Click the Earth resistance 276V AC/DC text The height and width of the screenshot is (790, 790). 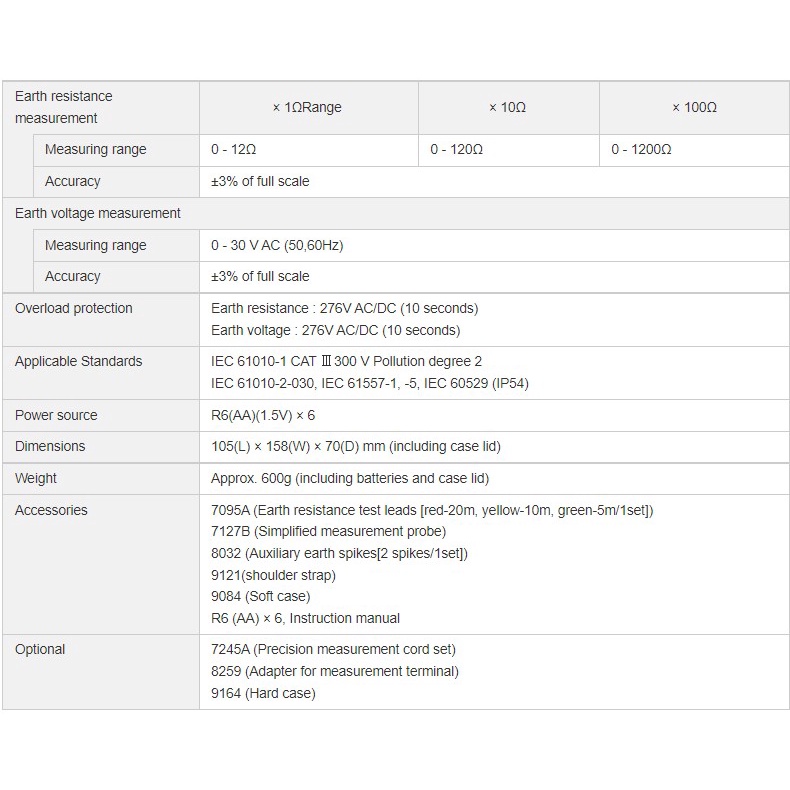pyautogui.click(x=345, y=308)
